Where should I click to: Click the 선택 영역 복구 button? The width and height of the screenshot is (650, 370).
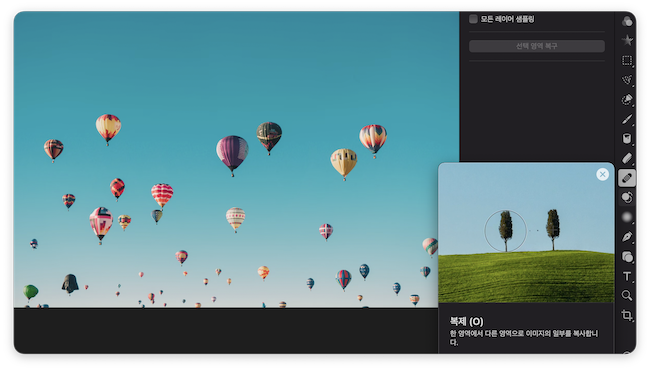click(x=536, y=46)
